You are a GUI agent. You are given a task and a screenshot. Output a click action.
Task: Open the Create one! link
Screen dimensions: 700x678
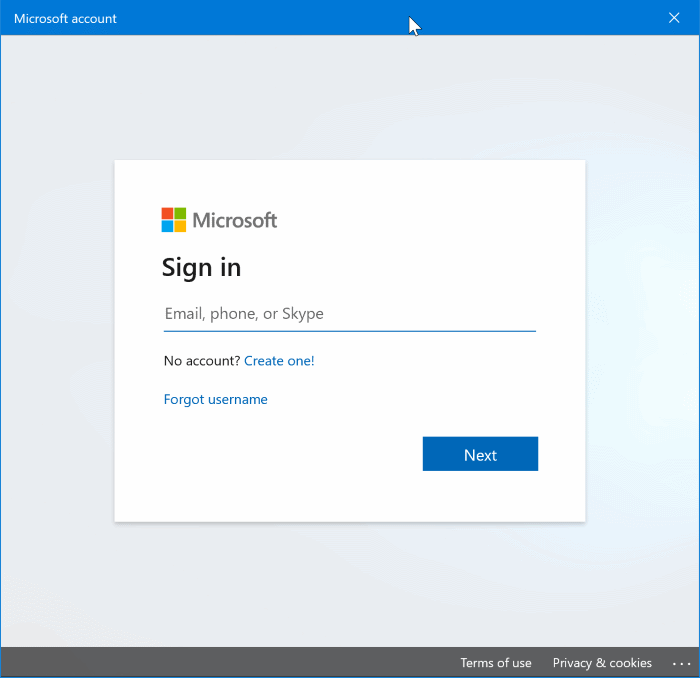[279, 361]
